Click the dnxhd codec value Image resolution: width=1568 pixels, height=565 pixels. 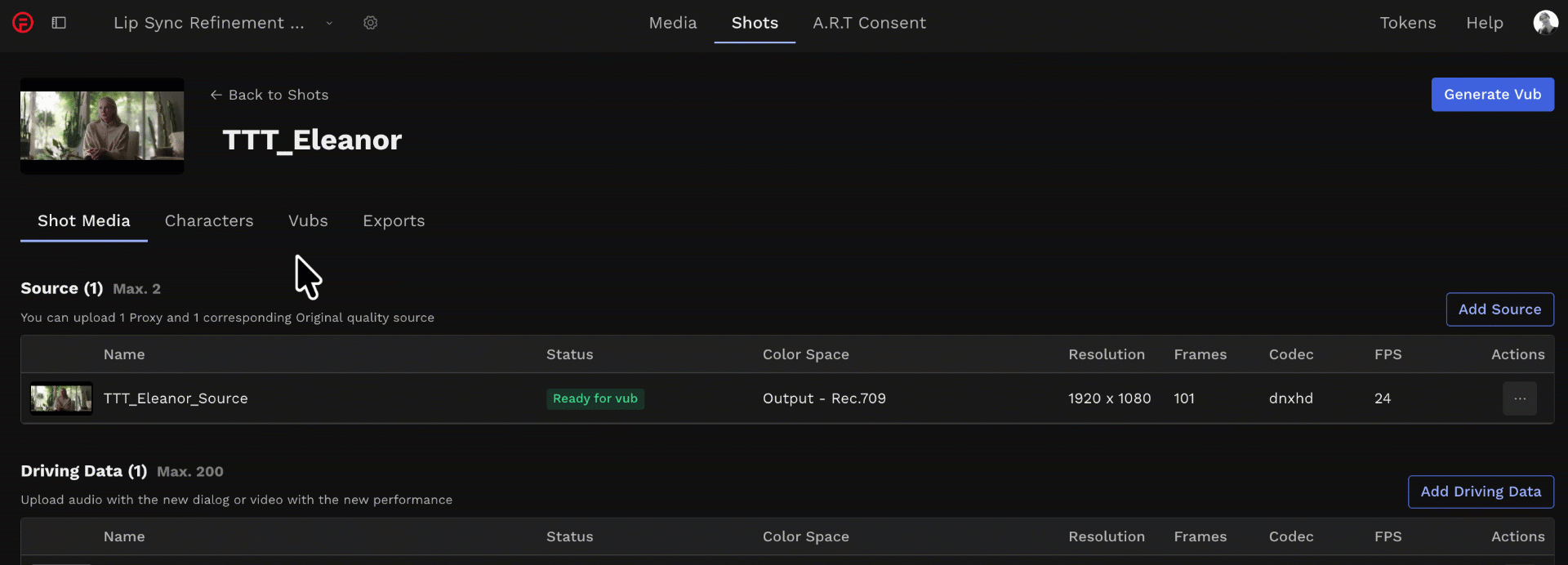[1291, 398]
